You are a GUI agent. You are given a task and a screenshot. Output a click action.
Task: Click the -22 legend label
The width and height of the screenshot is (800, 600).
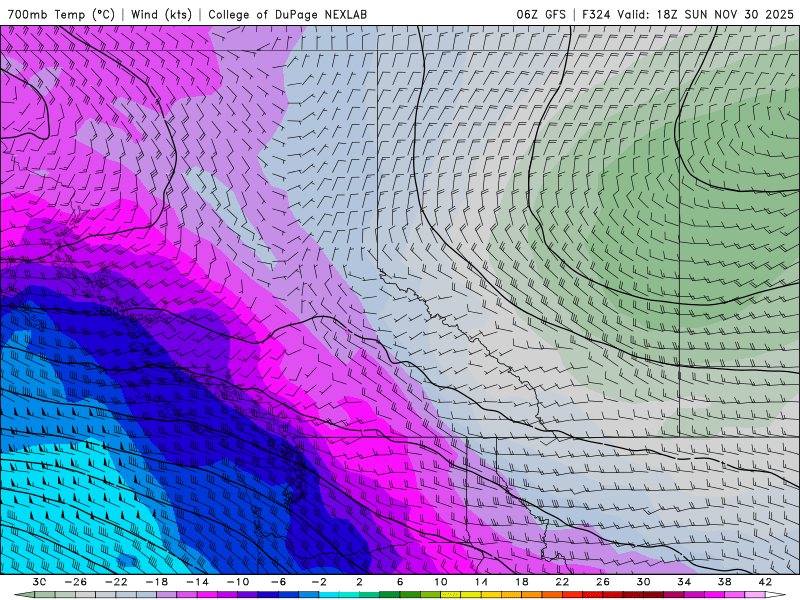[x=116, y=582]
